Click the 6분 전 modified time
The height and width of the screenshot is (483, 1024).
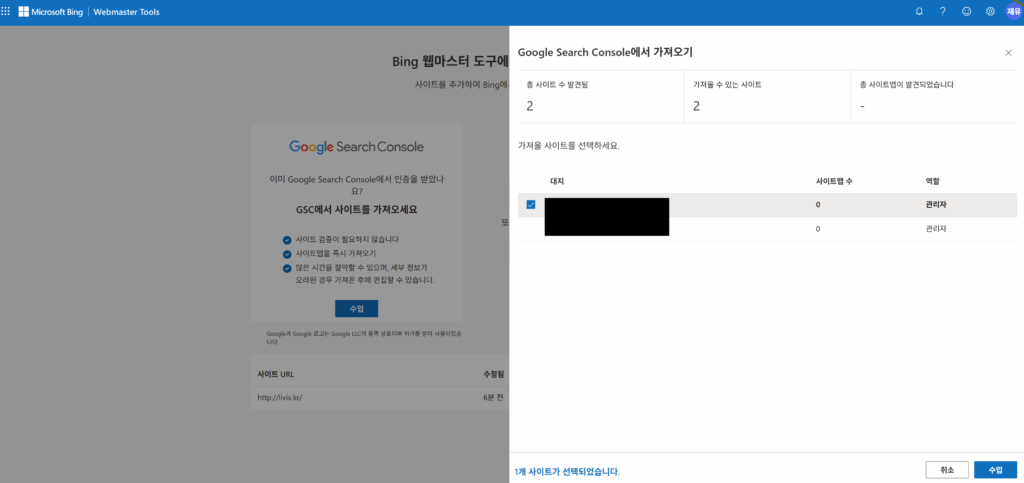(x=493, y=397)
